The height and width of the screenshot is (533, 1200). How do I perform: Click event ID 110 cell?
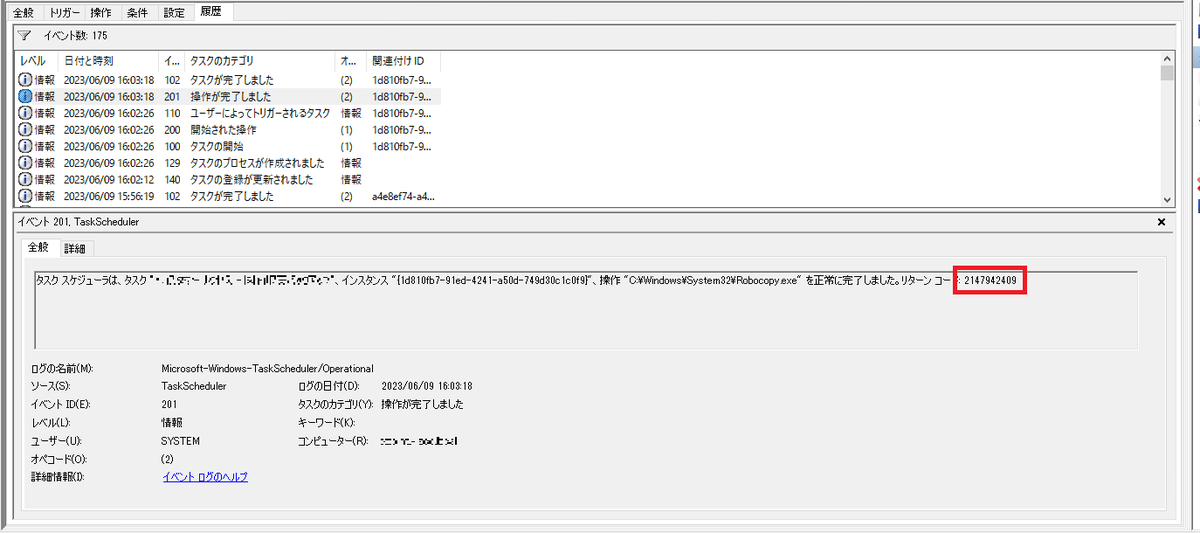[x=171, y=113]
